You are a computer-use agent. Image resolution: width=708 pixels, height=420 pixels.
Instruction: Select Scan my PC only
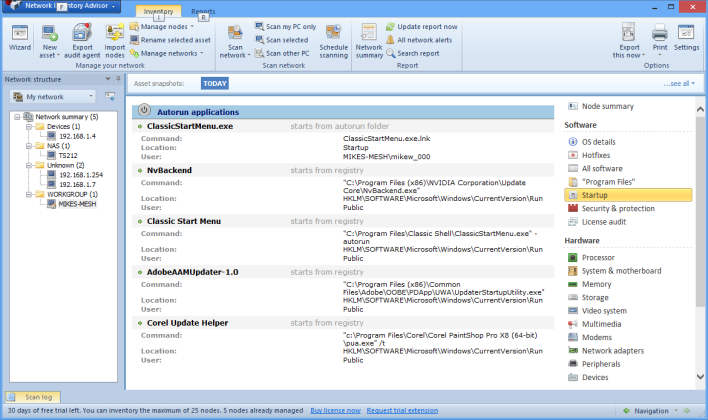(x=285, y=27)
